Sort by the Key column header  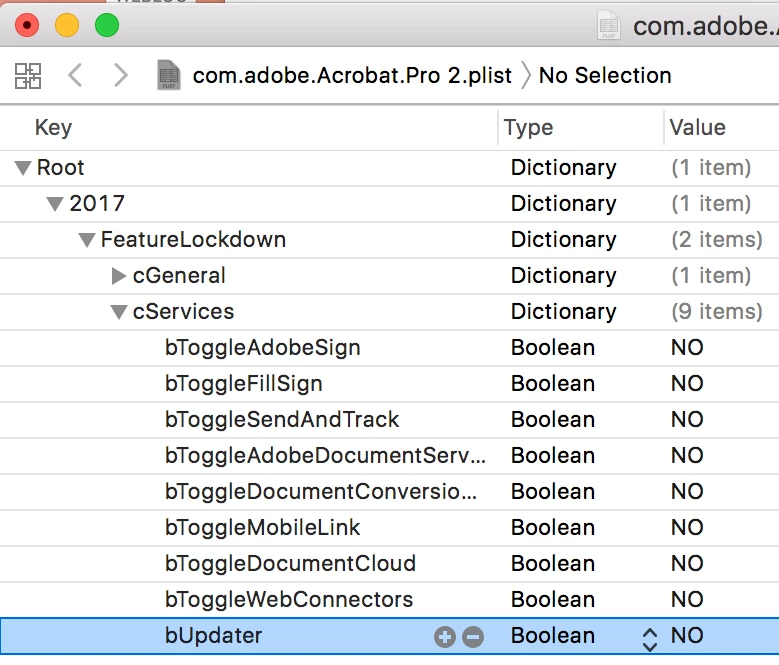pos(53,128)
